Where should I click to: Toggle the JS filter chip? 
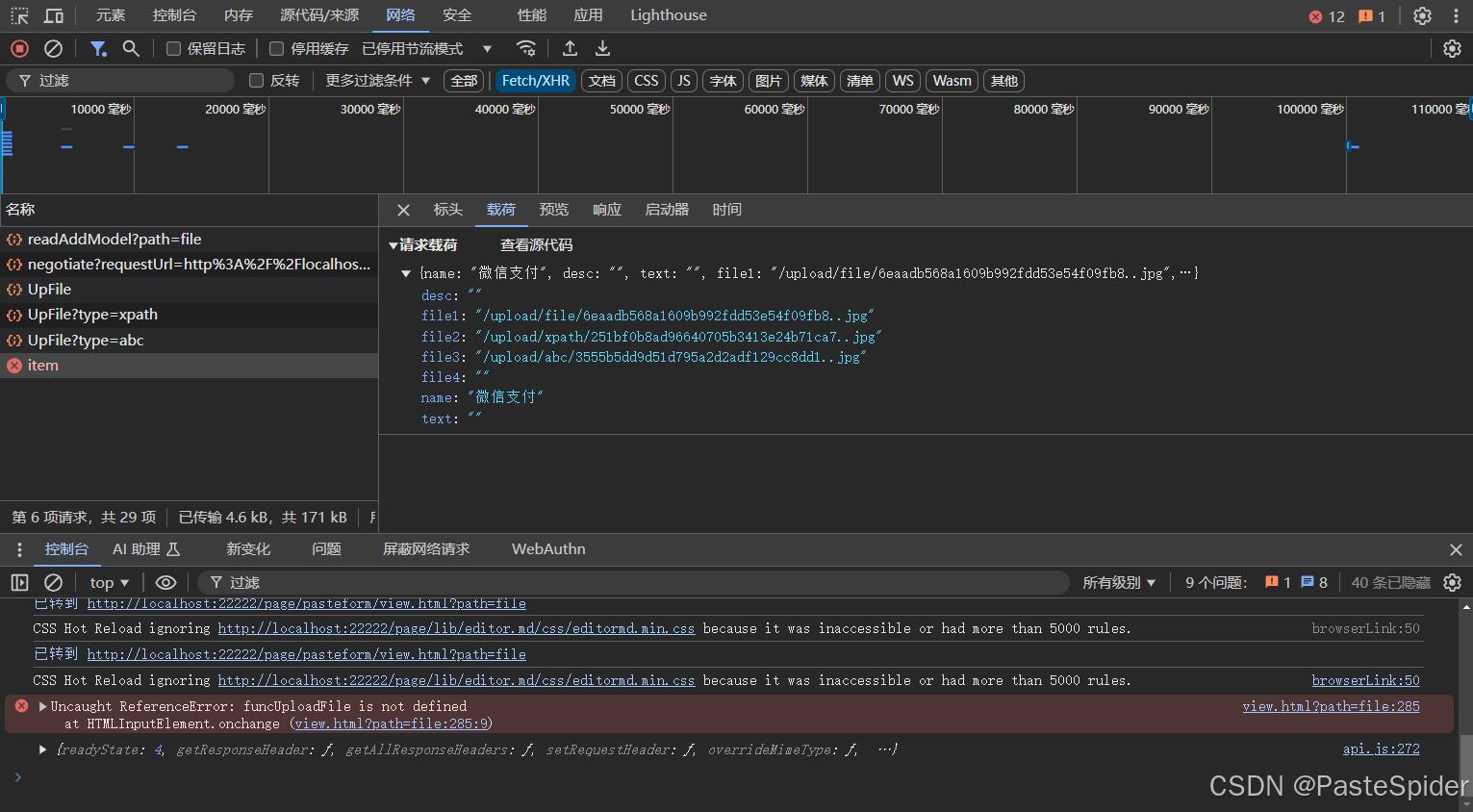click(684, 81)
